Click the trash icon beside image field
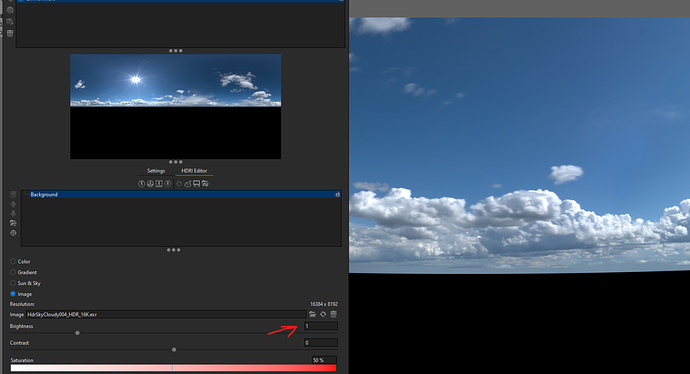The width and height of the screenshot is (690, 374). coord(334,314)
